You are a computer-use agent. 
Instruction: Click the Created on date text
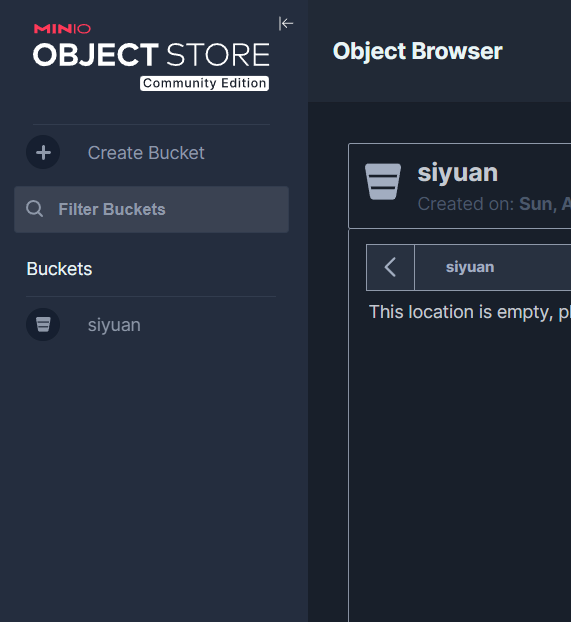(x=494, y=204)
